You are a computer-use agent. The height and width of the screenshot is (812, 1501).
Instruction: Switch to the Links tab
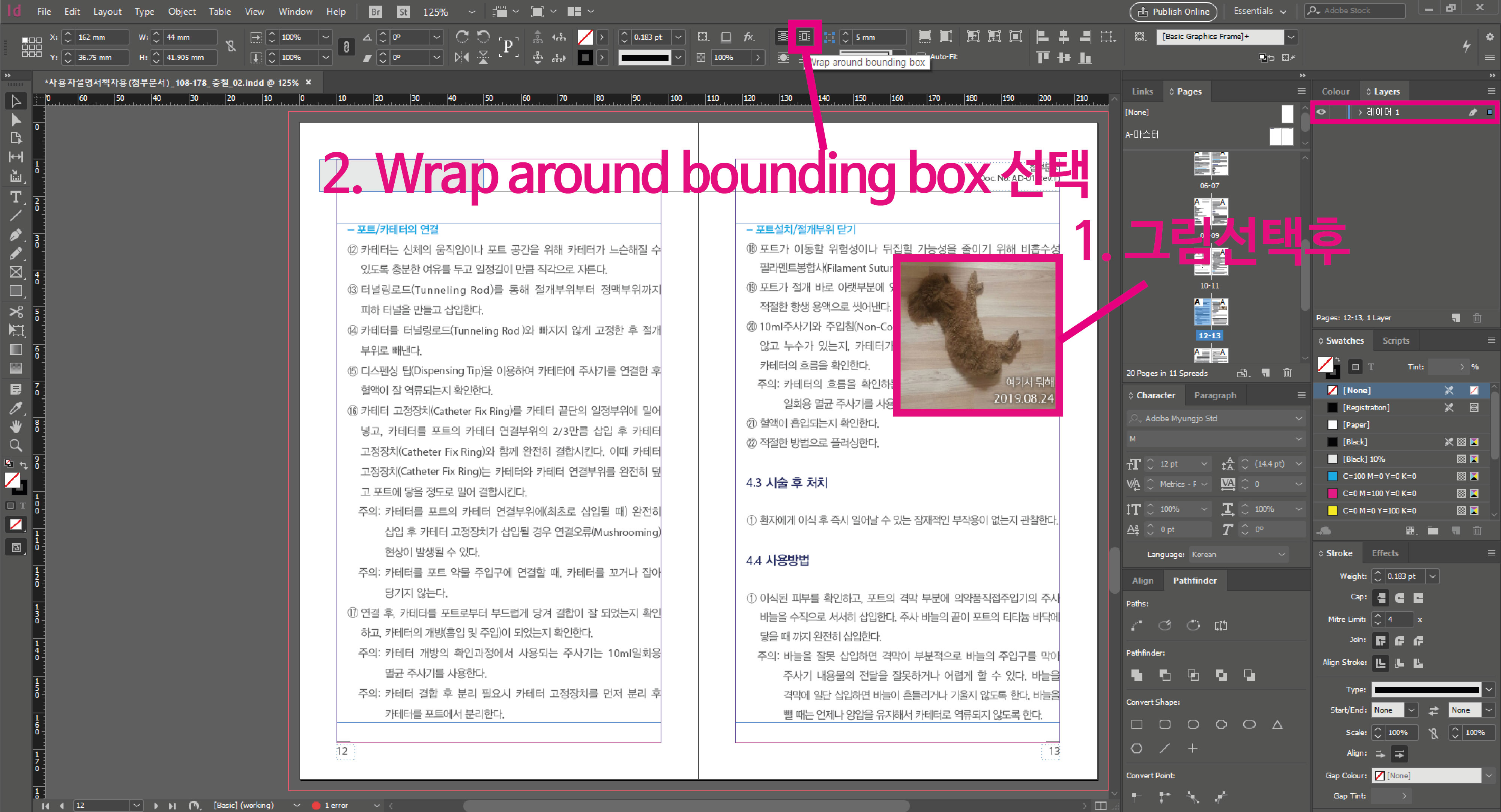[1142, 92]
